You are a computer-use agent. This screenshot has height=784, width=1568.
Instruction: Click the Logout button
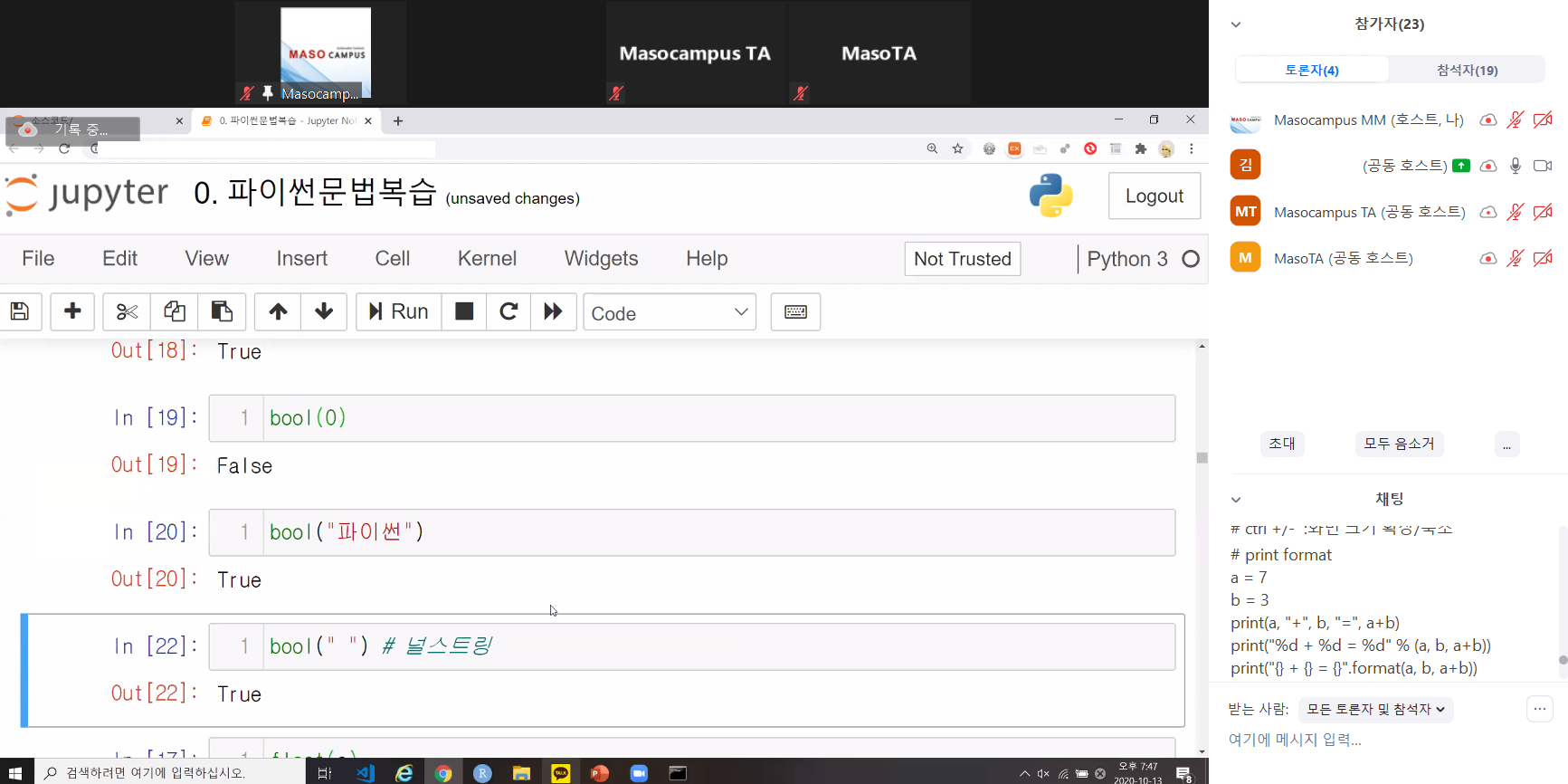pos(1154,196)
